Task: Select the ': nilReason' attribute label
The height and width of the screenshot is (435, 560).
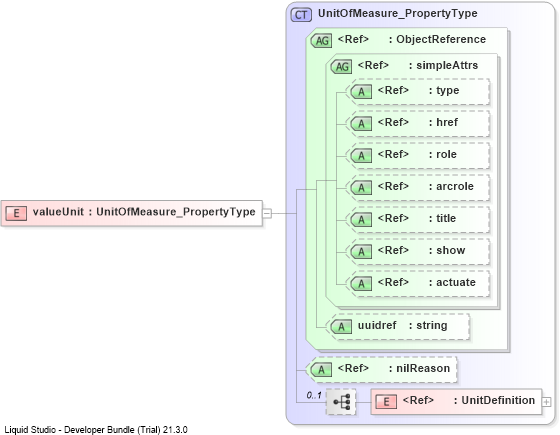Action: coord(419,368)
